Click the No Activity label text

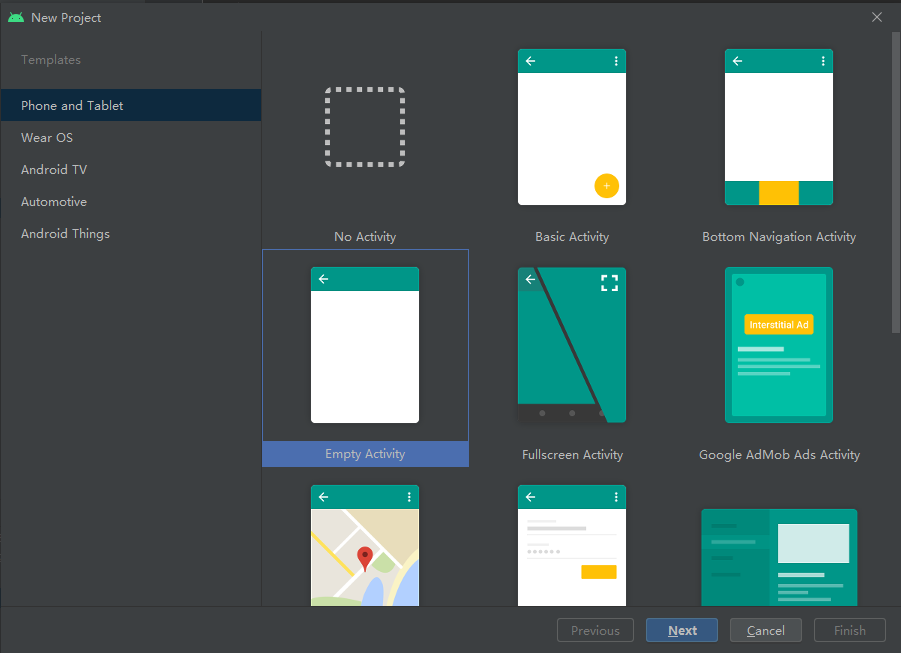pos(365,236)
